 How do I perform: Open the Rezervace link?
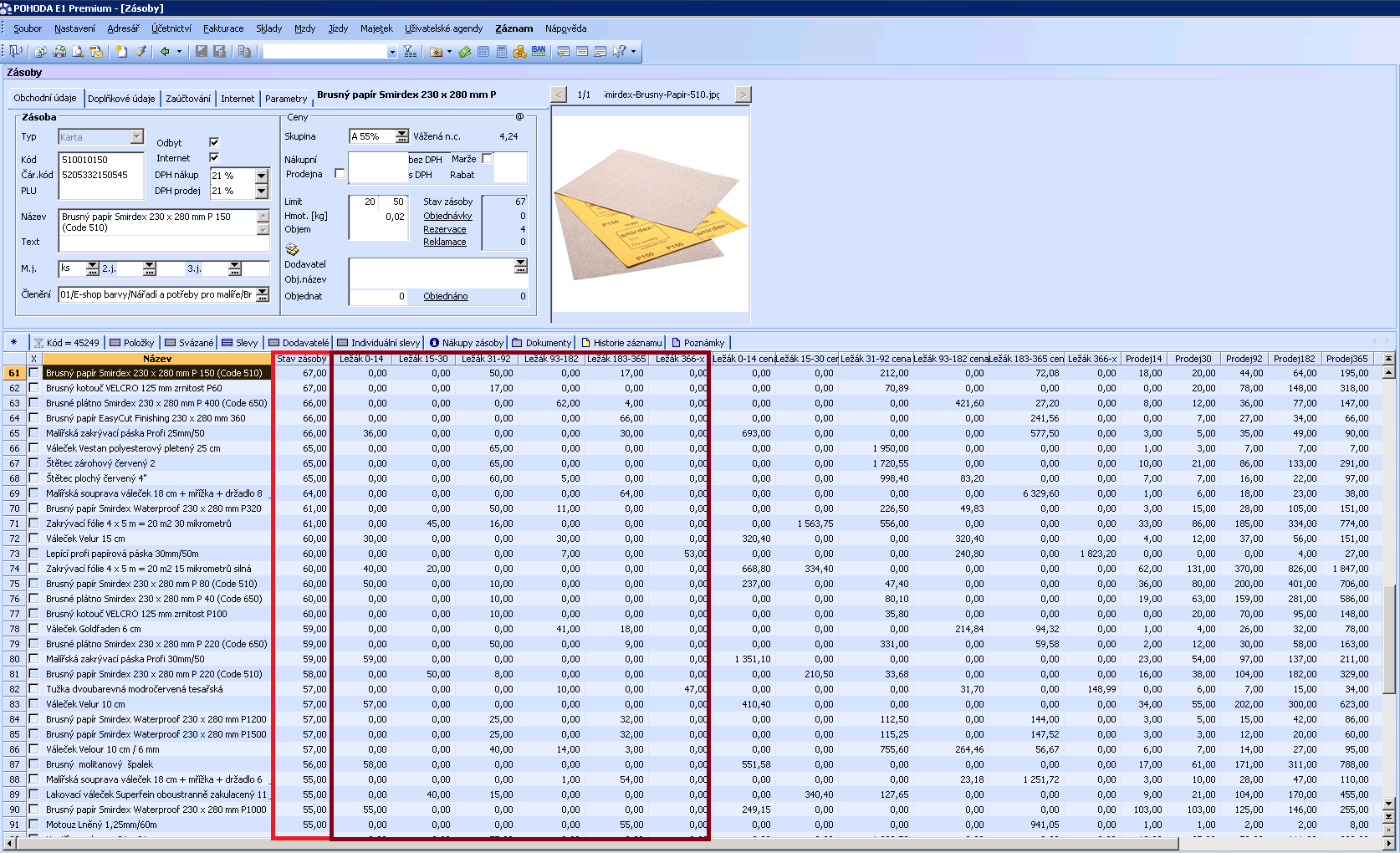[445, 229]
